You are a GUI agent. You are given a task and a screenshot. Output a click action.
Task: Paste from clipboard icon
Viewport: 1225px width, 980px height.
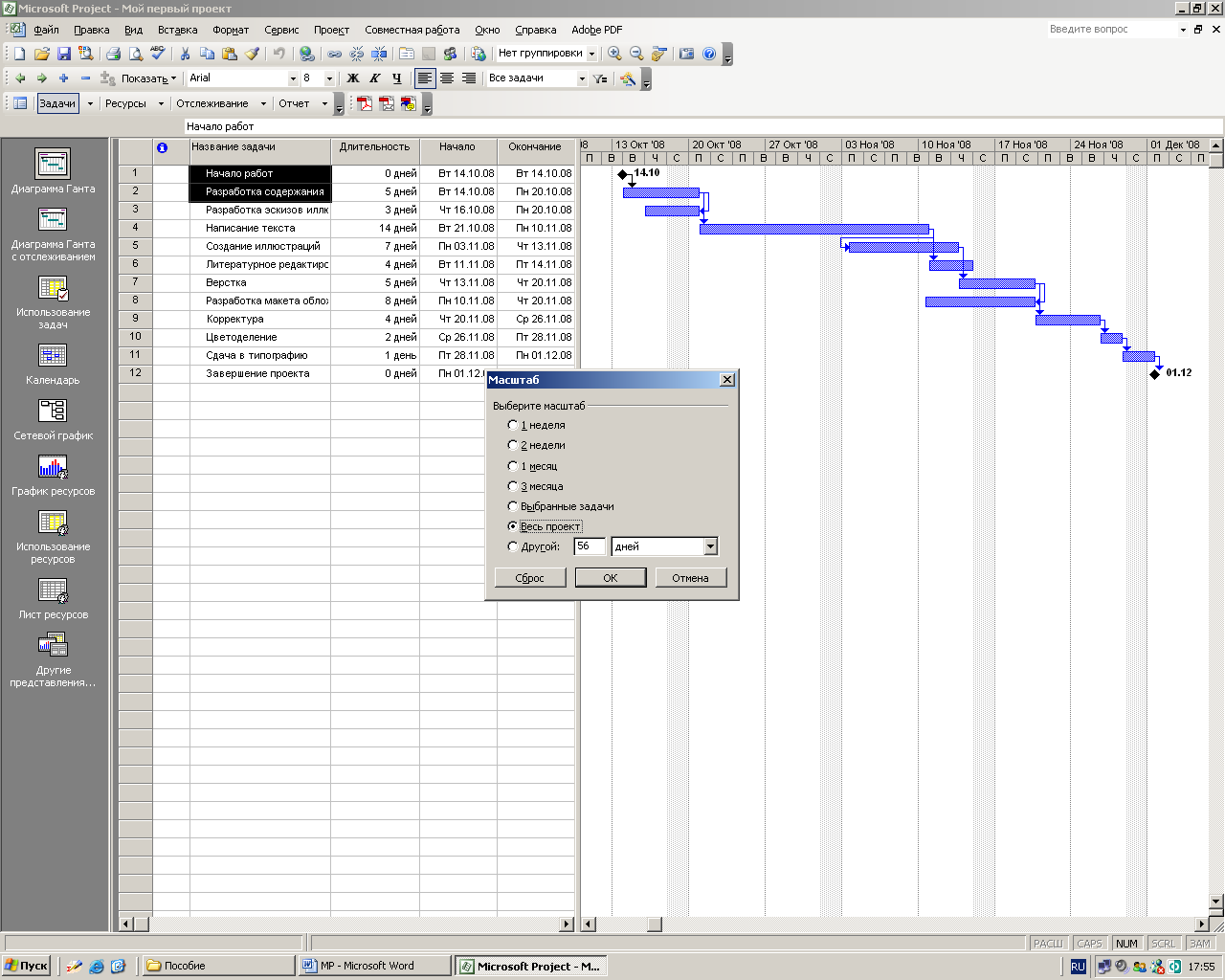coord(230,54)
